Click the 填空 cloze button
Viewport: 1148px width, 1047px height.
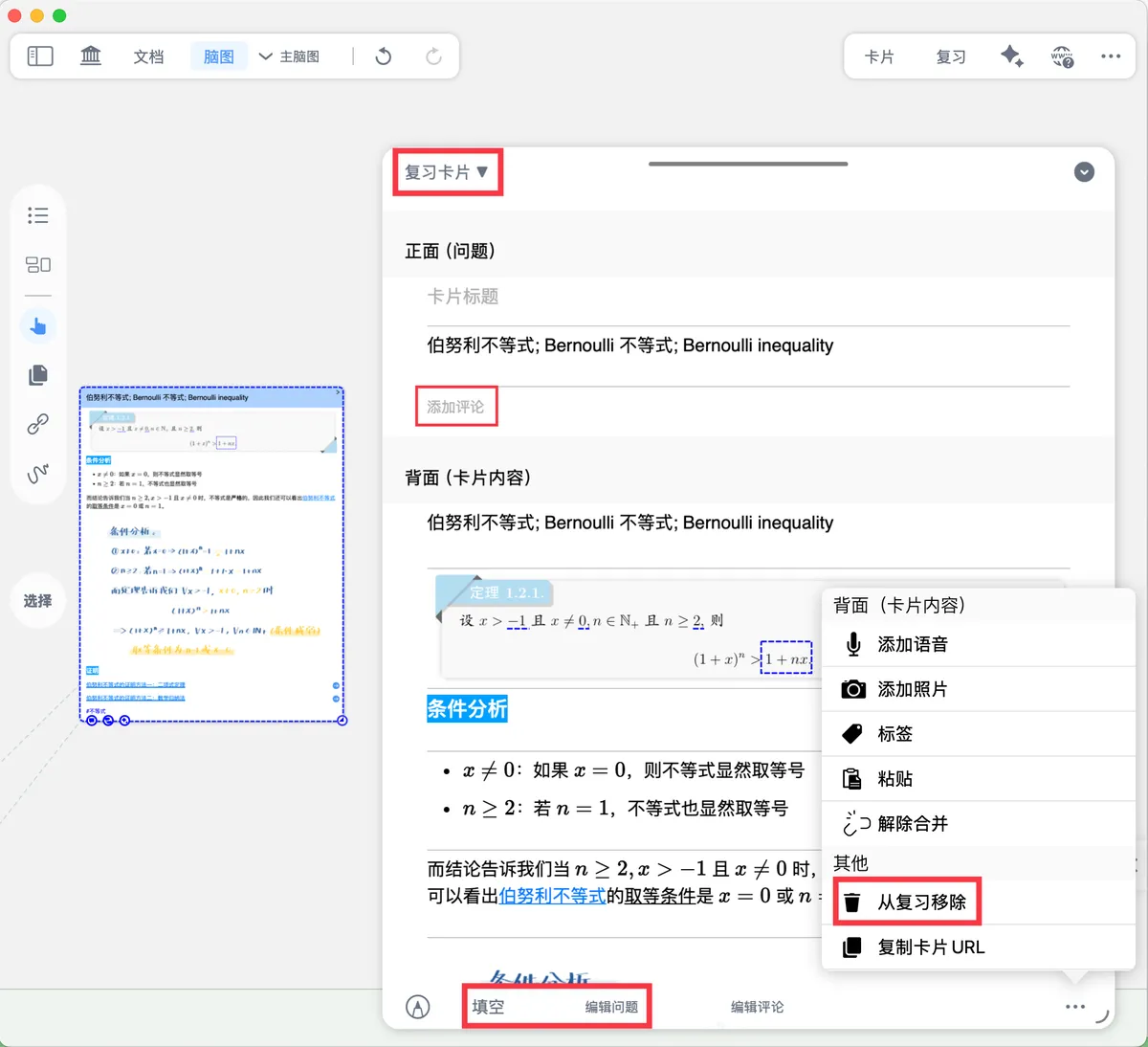coord(488,1007)
